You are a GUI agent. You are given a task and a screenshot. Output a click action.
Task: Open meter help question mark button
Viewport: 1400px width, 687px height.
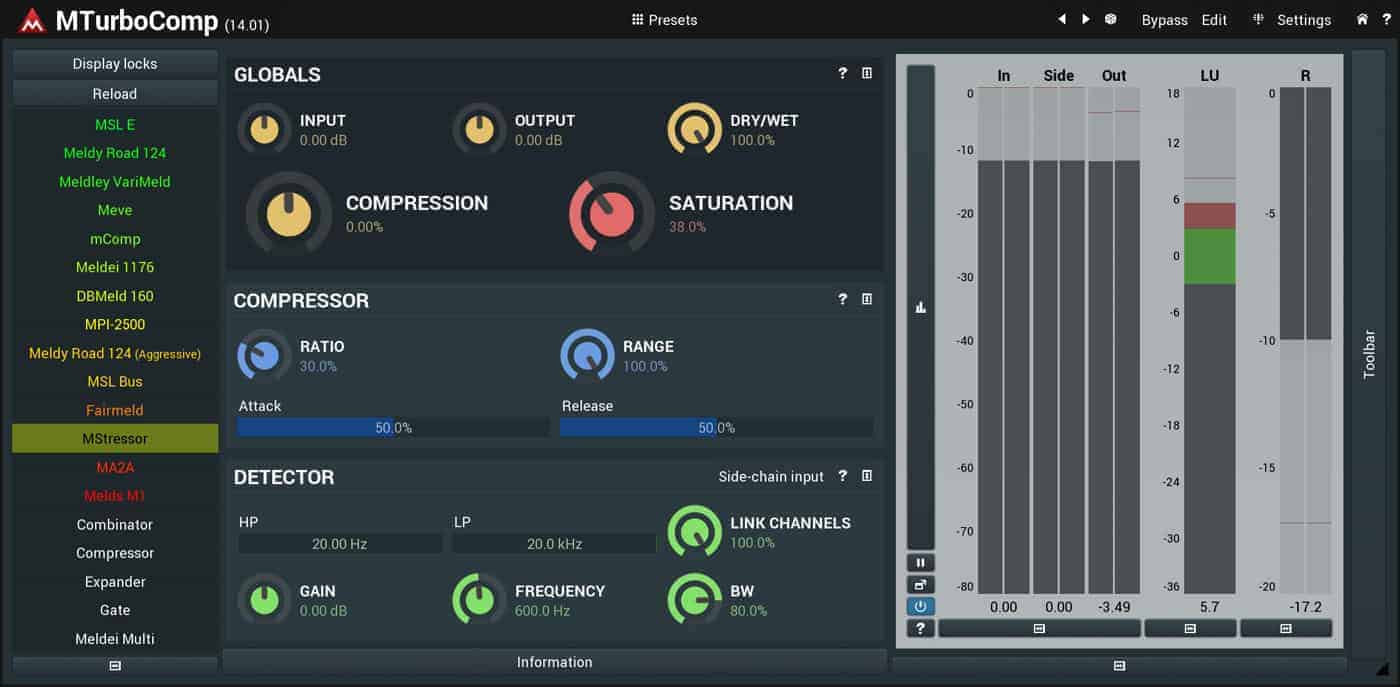920,628
